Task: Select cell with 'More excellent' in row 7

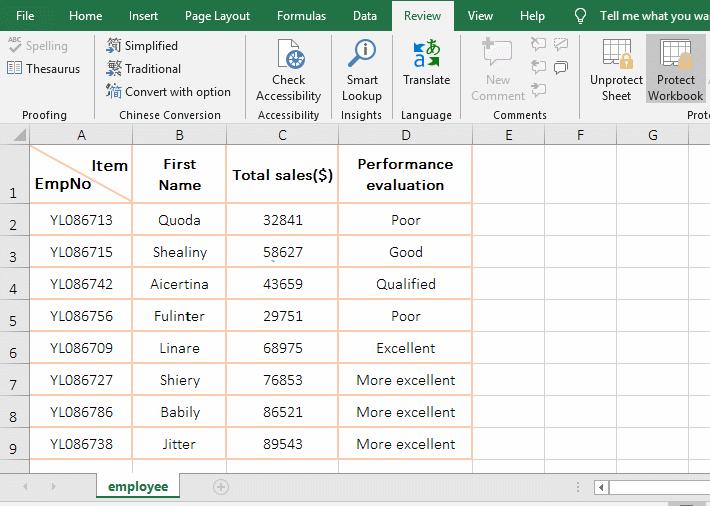Action: coord(405,380)
